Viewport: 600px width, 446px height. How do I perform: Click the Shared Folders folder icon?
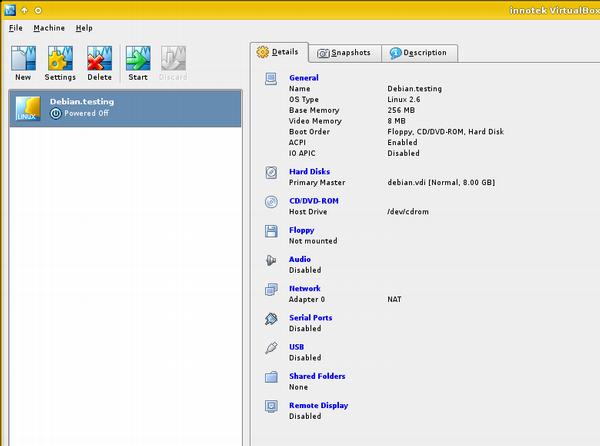(271, 377)
